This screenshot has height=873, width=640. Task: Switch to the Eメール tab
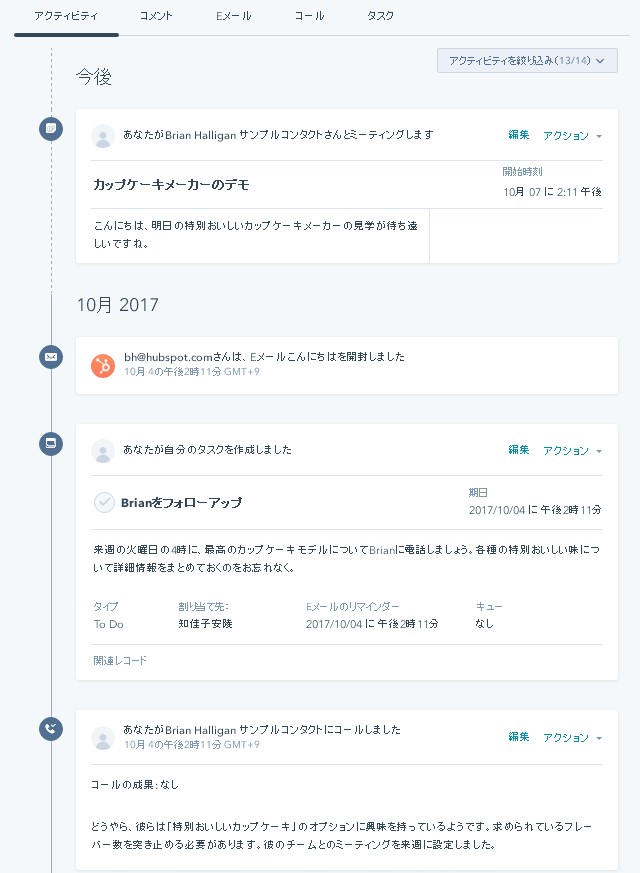234,16
